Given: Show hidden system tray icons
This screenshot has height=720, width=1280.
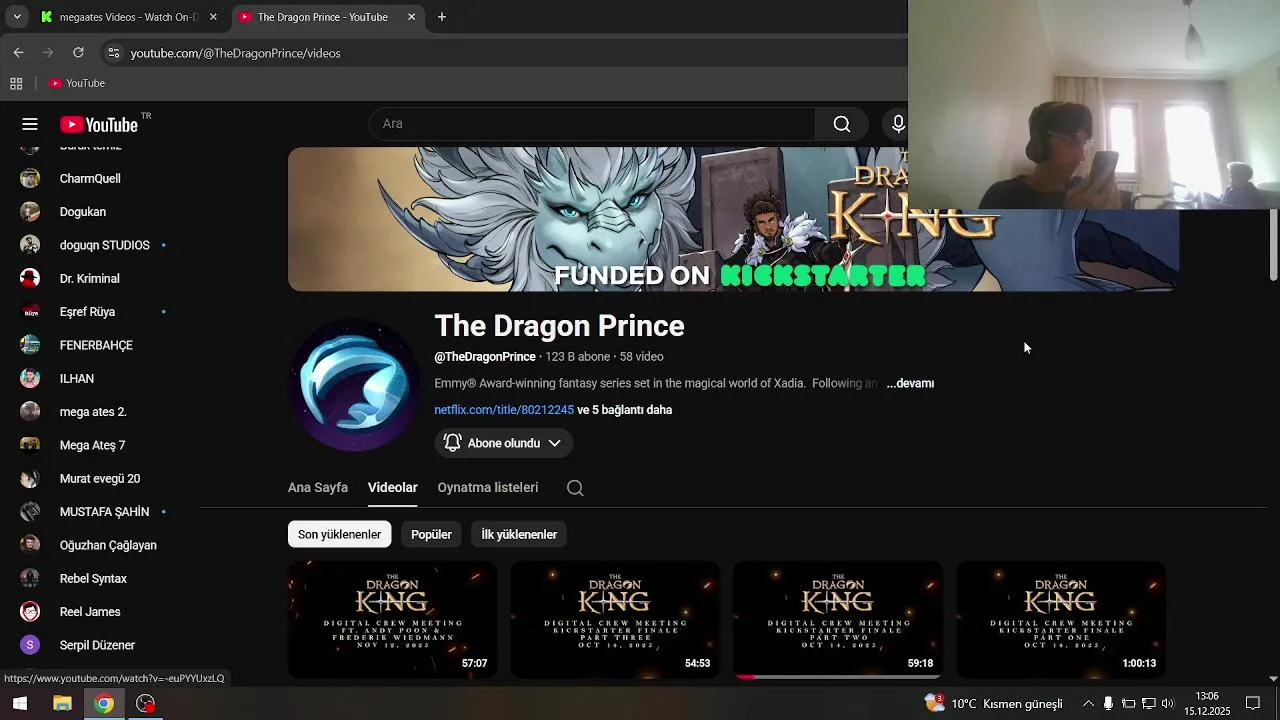Looking at the screenshot, I should [x=1088, y=704].
